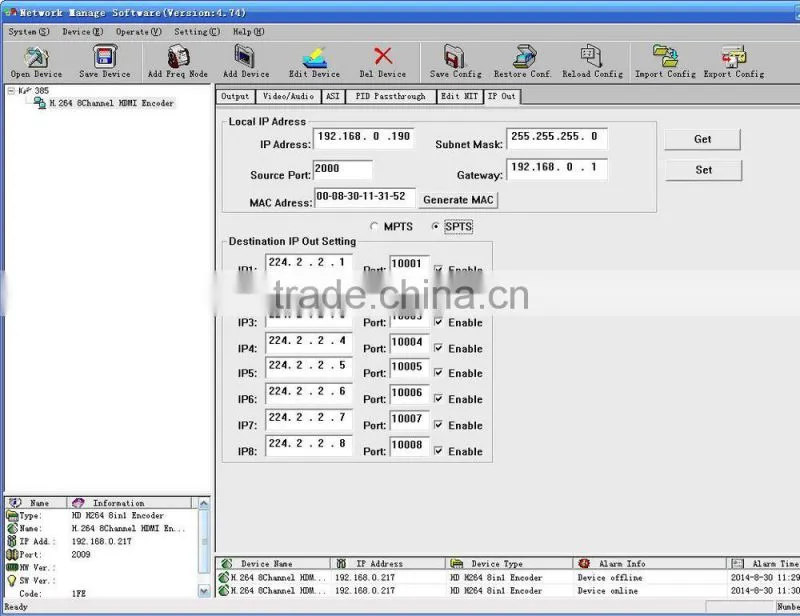Click IP1 destination address field
The image size is (800, 616).
click(309, 263)
